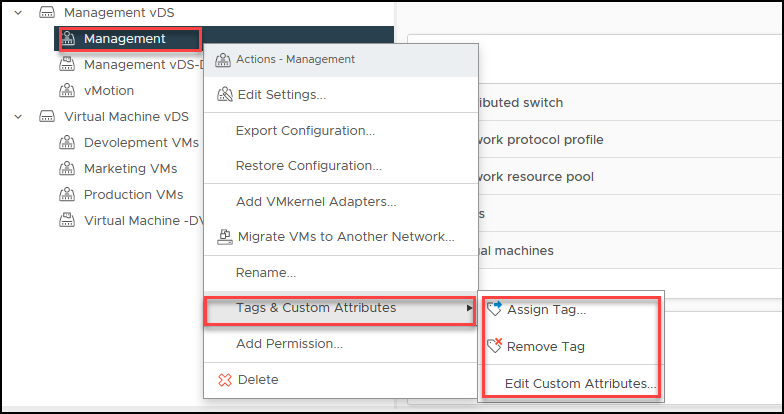Collapse the Management vDS tree node
This screenshot has width=784, height=414.
(x=18, y=12)
